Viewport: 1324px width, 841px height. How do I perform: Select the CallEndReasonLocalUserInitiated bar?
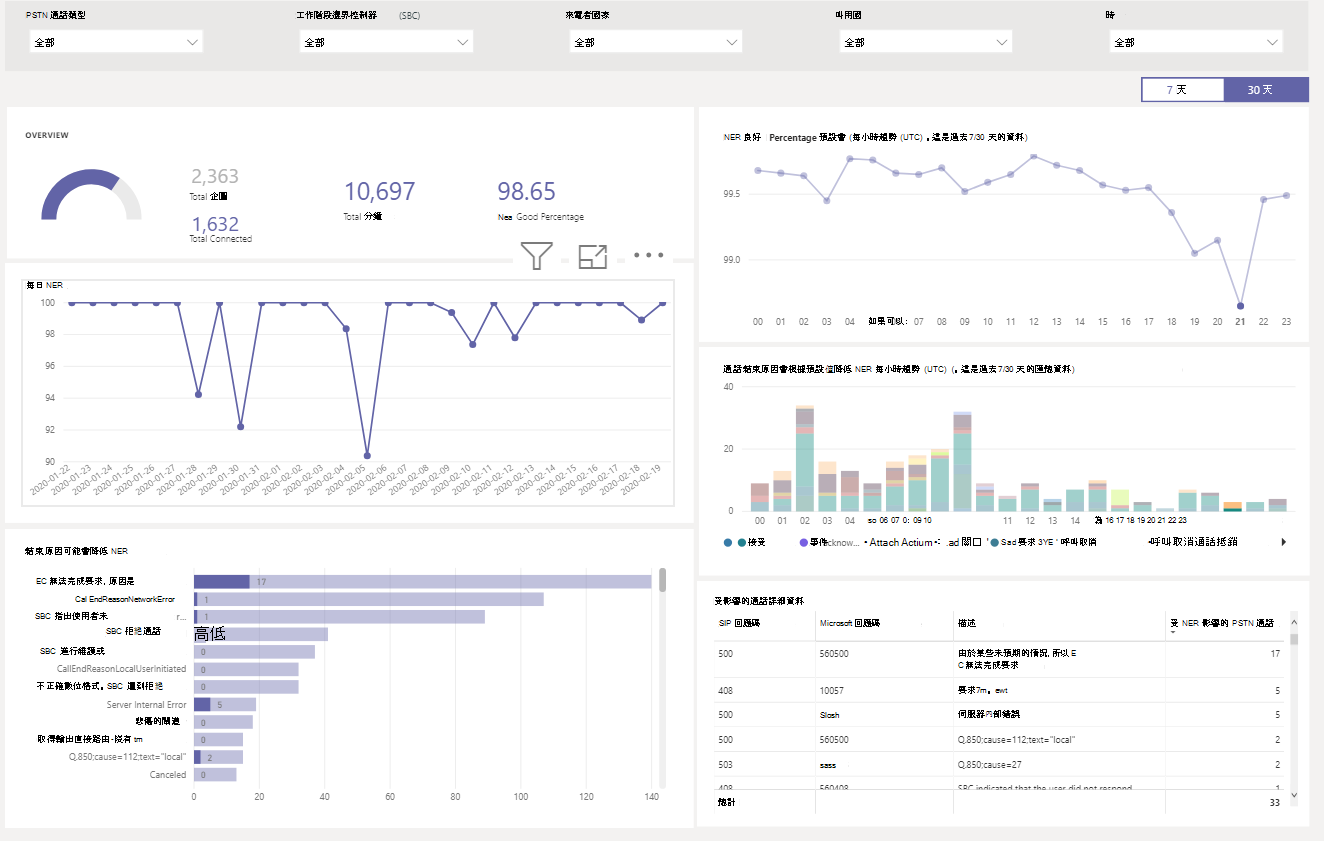[x=246, y=669]
